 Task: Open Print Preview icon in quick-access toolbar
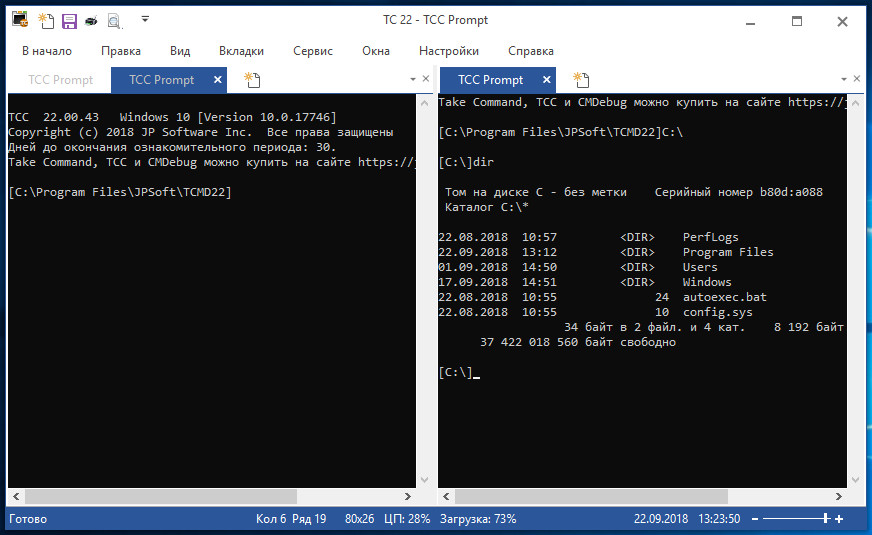[115, 21]
